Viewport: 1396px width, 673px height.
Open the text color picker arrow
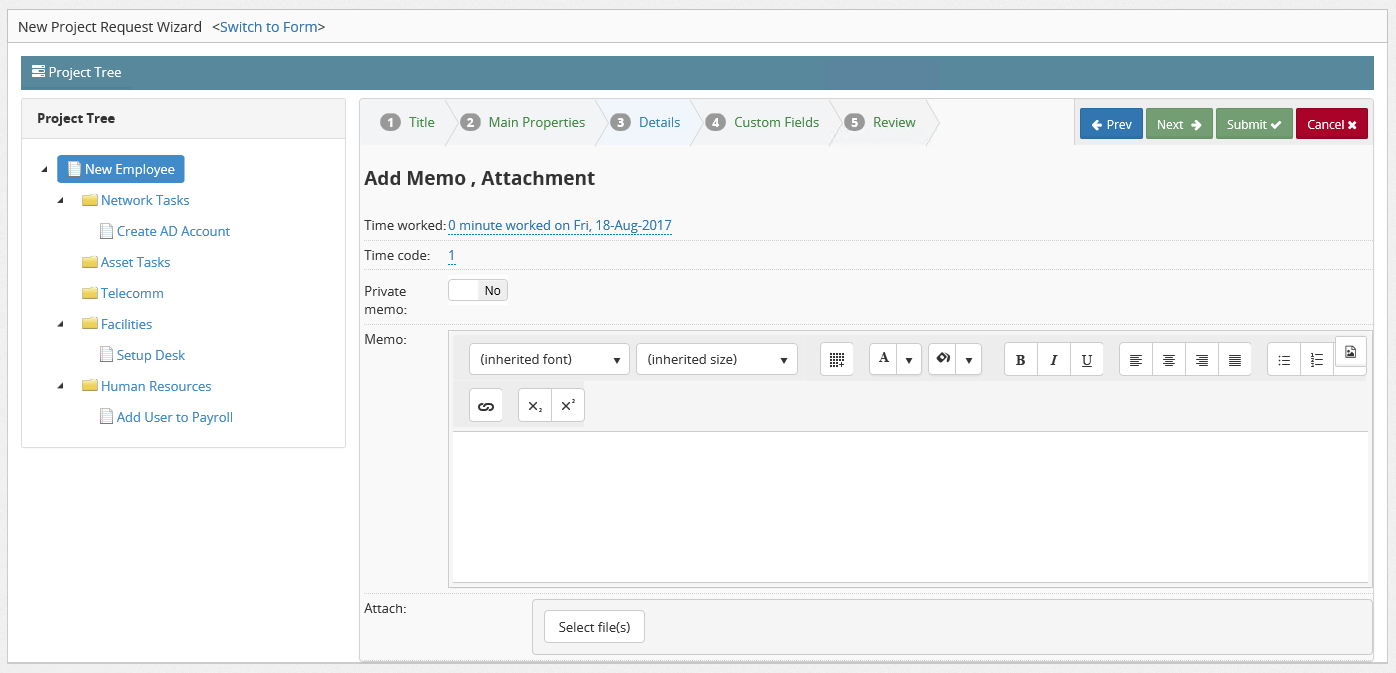click(x=908, y=360)
